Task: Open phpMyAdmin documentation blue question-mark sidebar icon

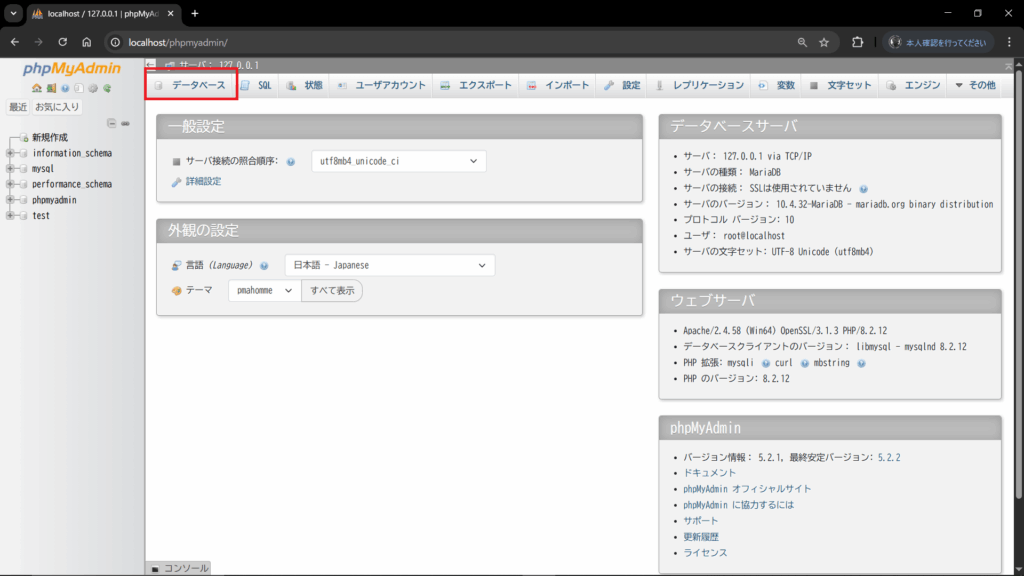Action: click(65, 88)
